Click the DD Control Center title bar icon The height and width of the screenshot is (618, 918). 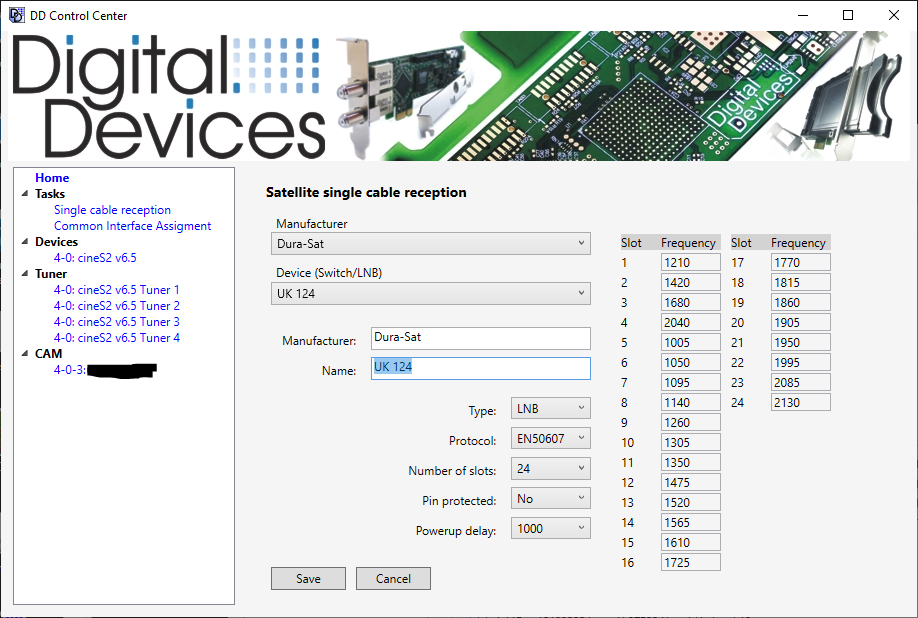click(16, 15)
